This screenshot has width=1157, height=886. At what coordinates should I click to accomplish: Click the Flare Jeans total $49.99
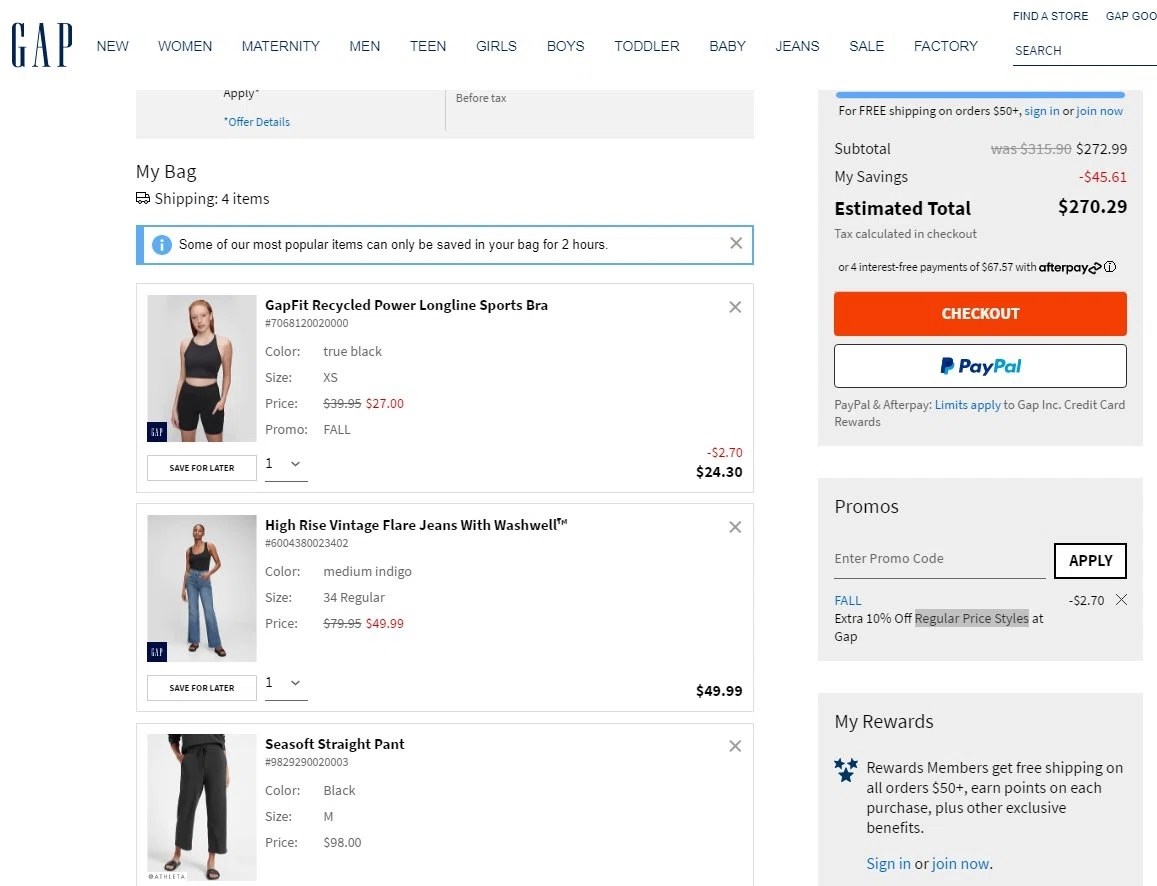click(719, 691)
